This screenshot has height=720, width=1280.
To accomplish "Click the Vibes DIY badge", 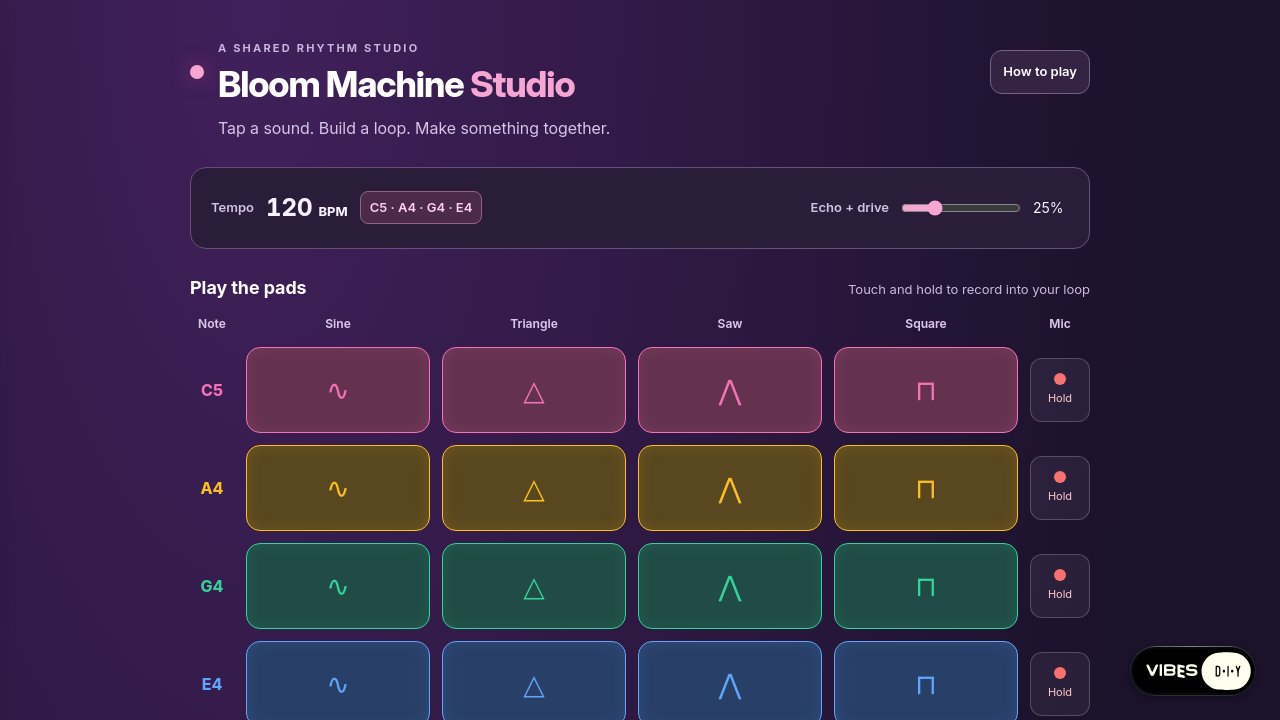I will (x=1193, y=671).
